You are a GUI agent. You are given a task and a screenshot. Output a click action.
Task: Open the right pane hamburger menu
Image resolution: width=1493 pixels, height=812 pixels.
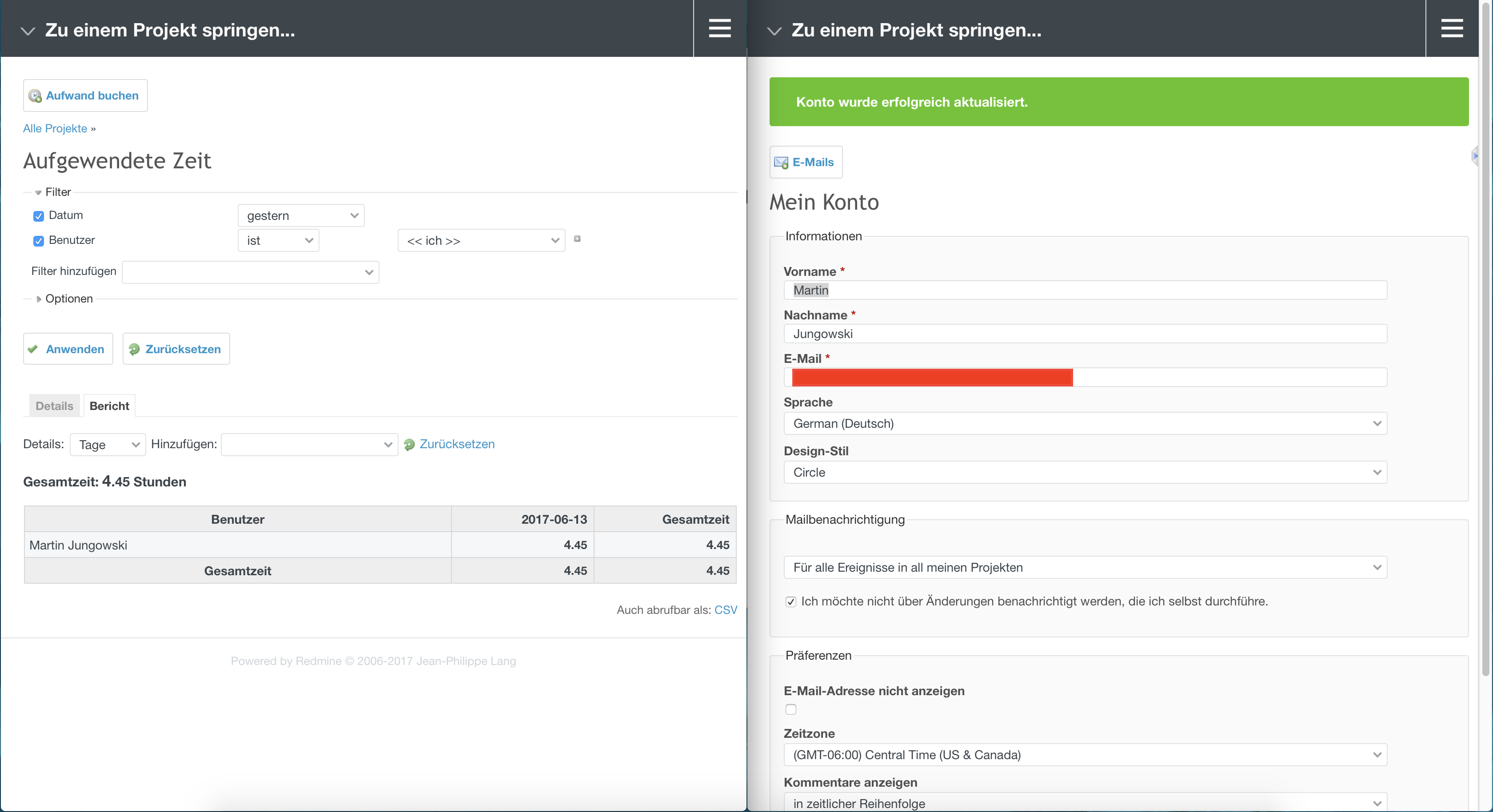(1452, 28)
